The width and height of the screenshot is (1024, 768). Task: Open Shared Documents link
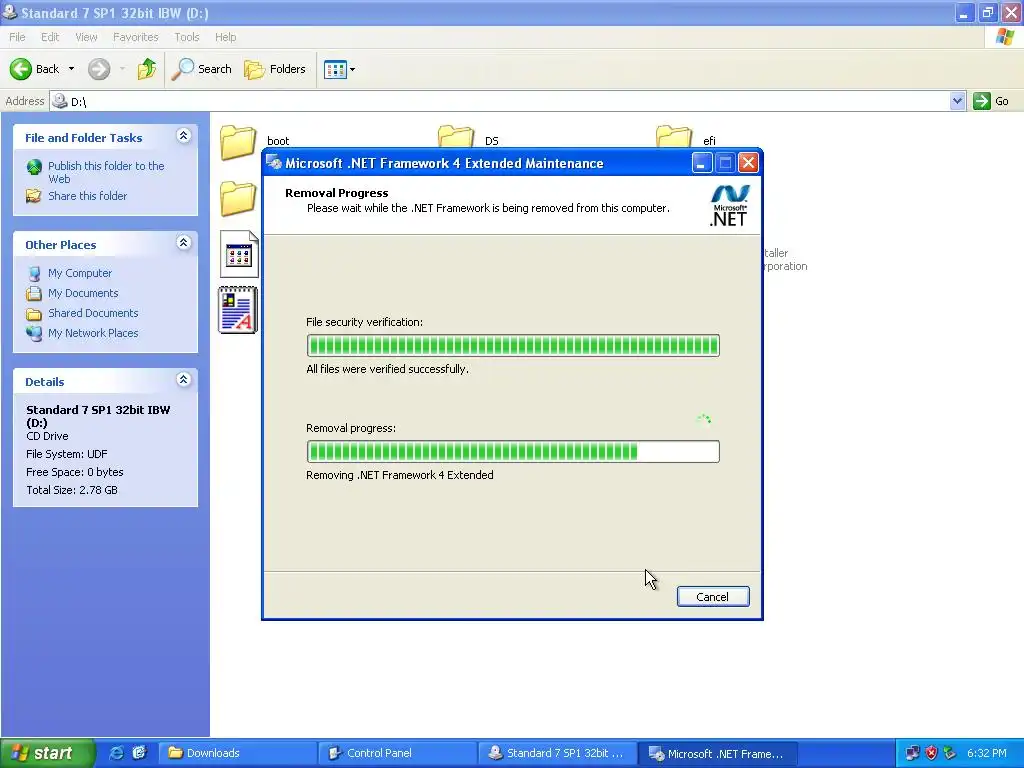click(93, 313)
